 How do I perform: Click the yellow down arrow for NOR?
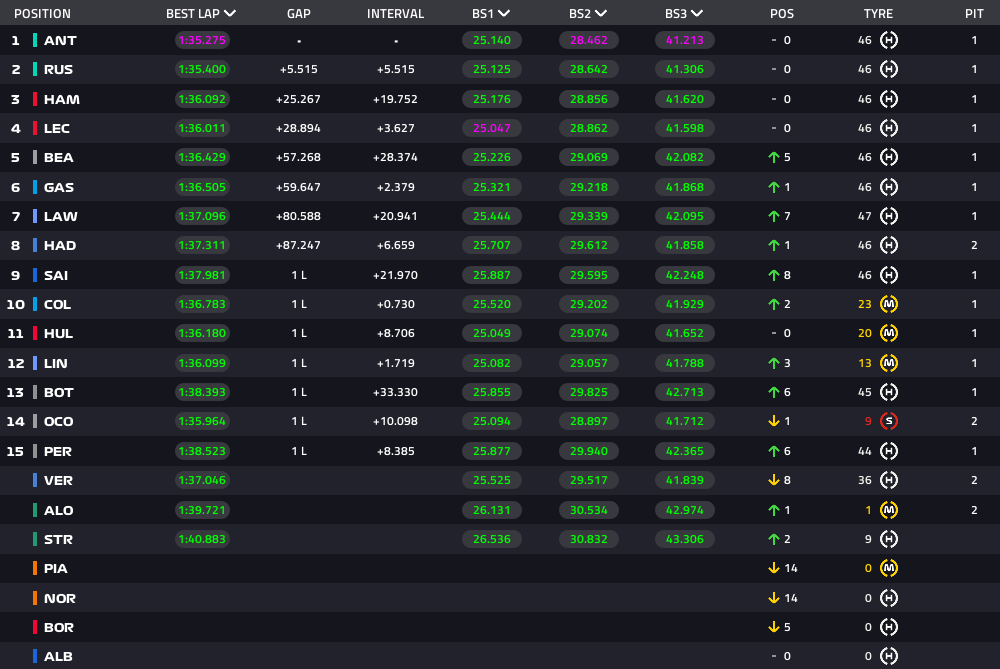[x=773, y=598]
